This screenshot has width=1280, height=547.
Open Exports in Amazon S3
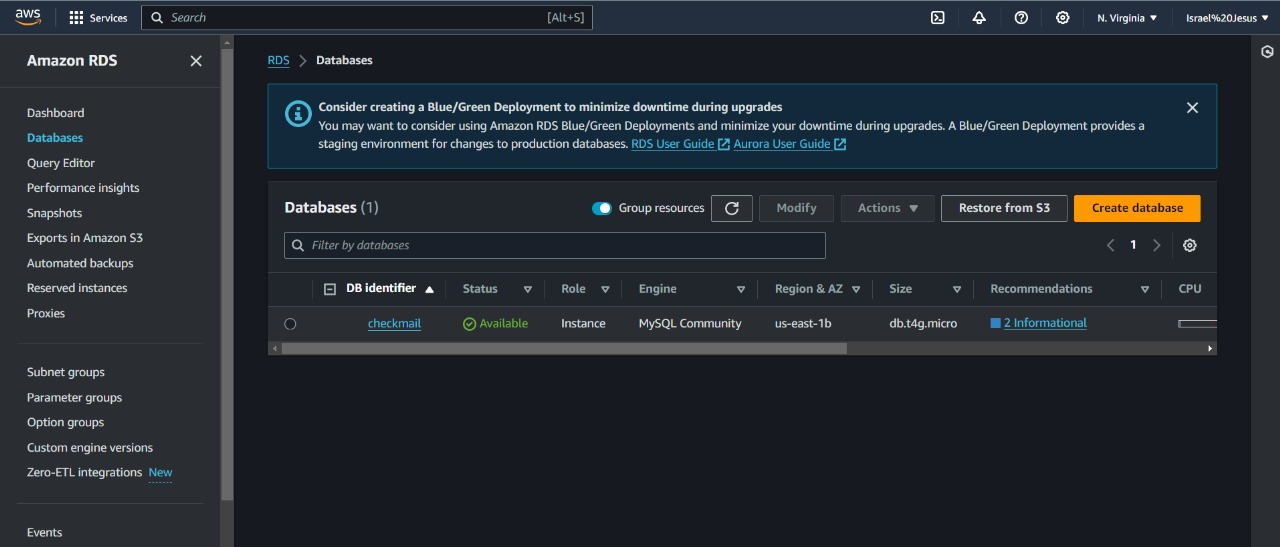coord(85,238)
